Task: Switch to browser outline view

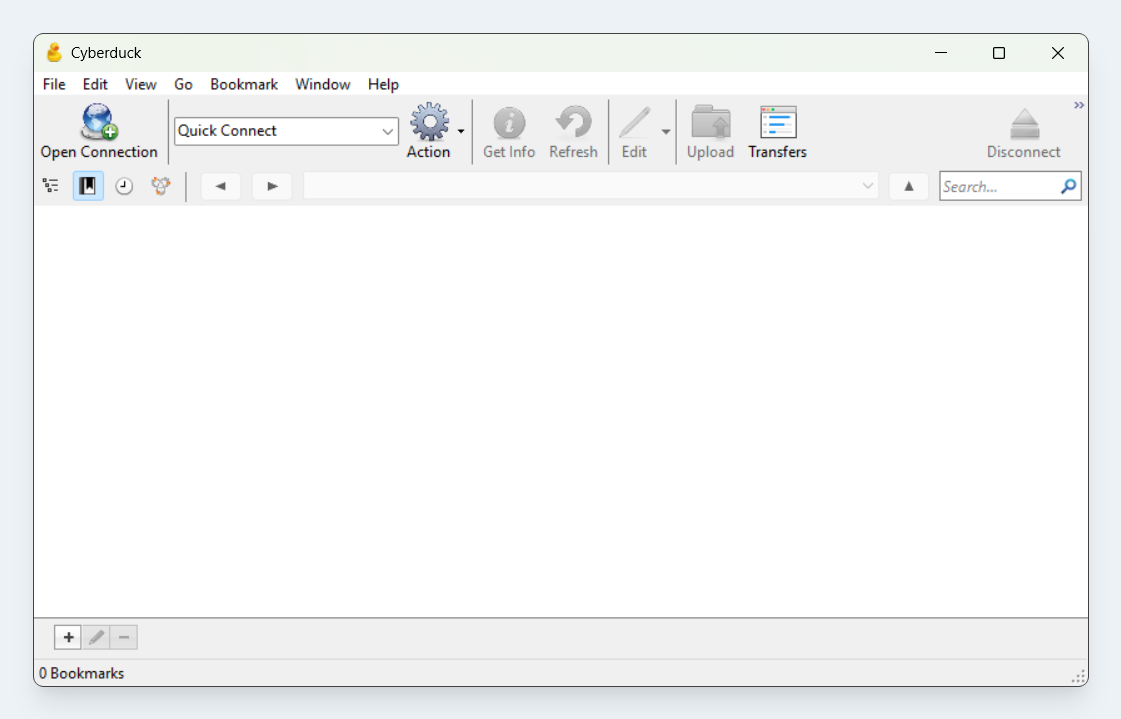Action: point(51,186)
